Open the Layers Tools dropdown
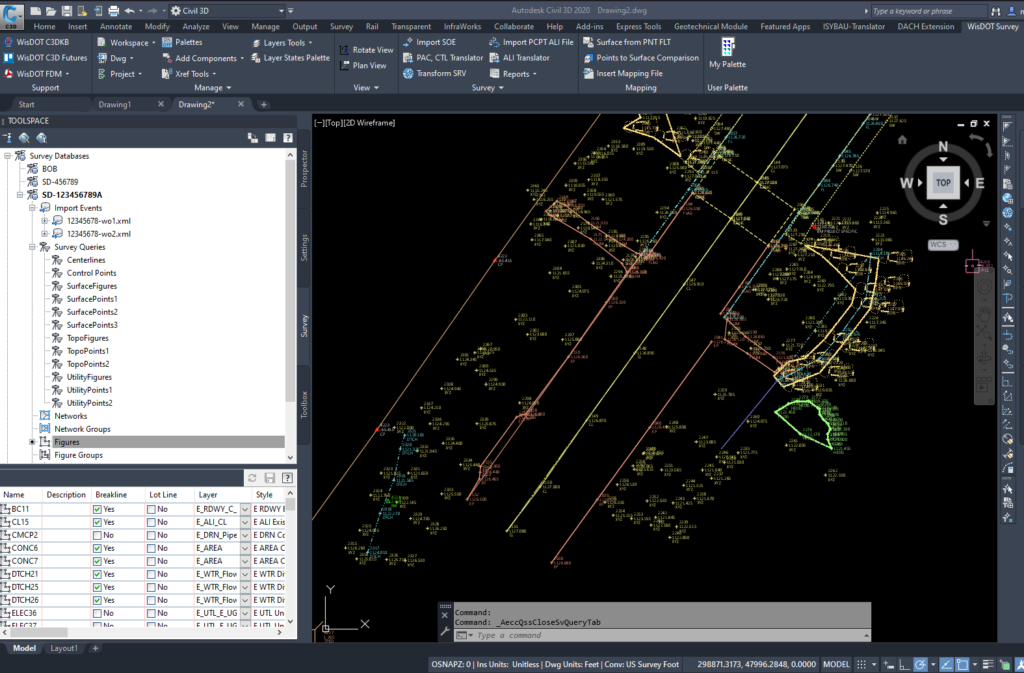The image size is (1024, 673). 310,43
